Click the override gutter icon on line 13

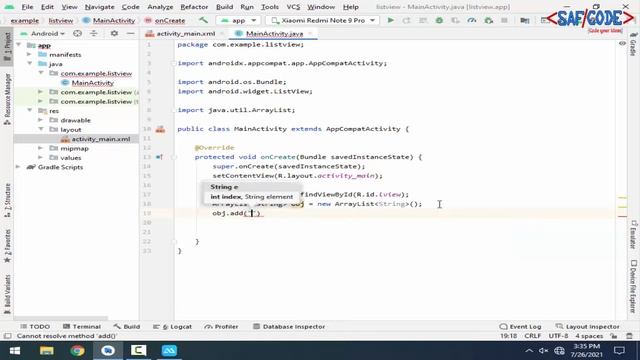(159, 157)
